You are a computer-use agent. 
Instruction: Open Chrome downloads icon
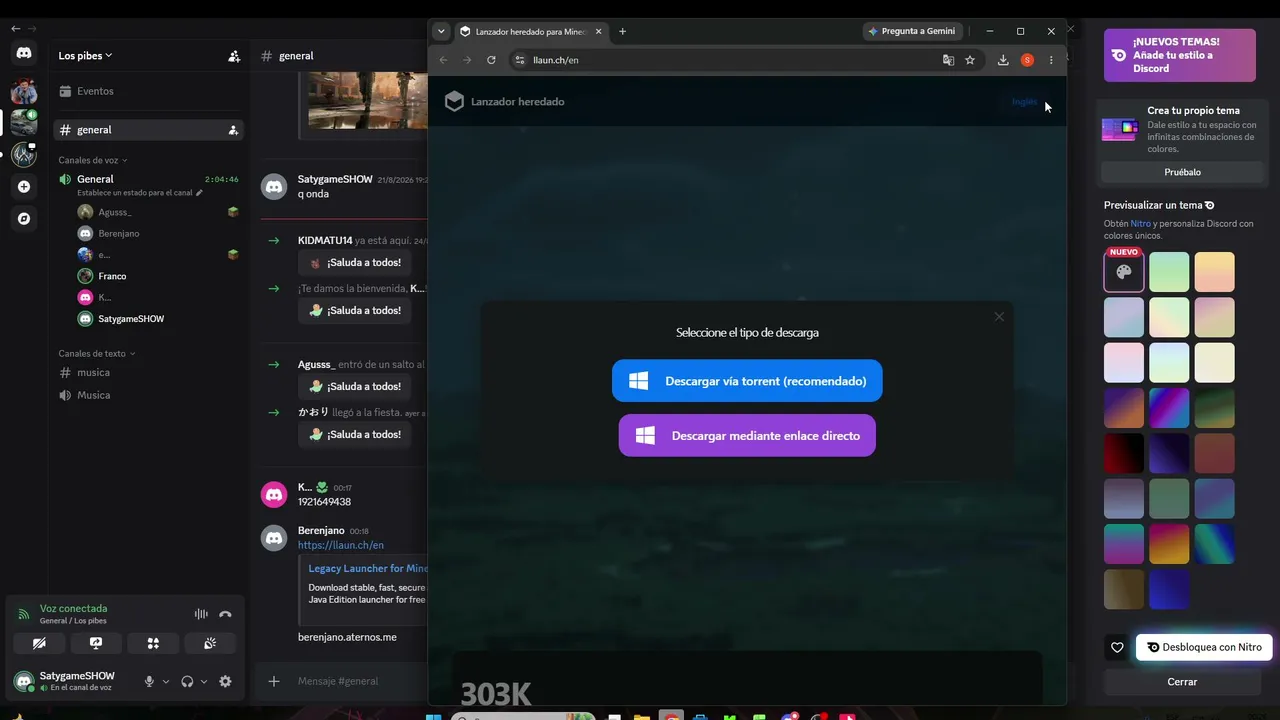click(1003, 60)
